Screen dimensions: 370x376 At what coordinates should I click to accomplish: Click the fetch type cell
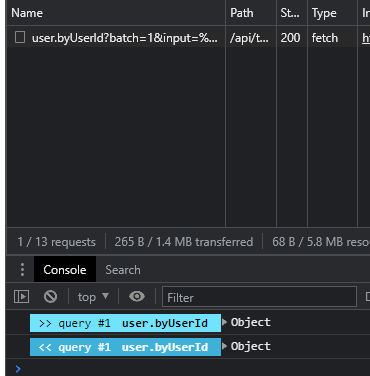coord(325,38)
